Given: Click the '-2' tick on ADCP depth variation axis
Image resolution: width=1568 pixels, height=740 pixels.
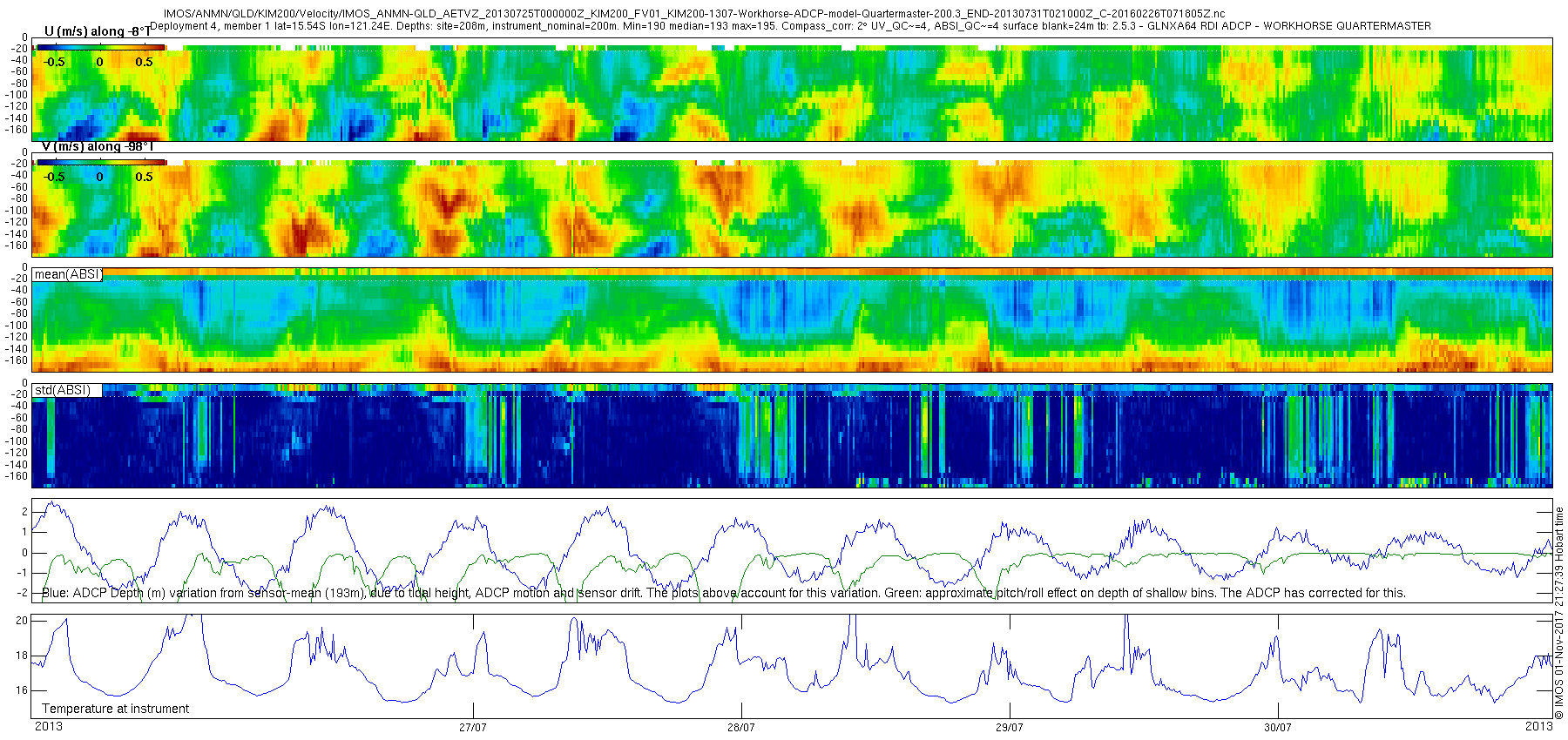Looking at the screenshot, I should click(23, 593).
